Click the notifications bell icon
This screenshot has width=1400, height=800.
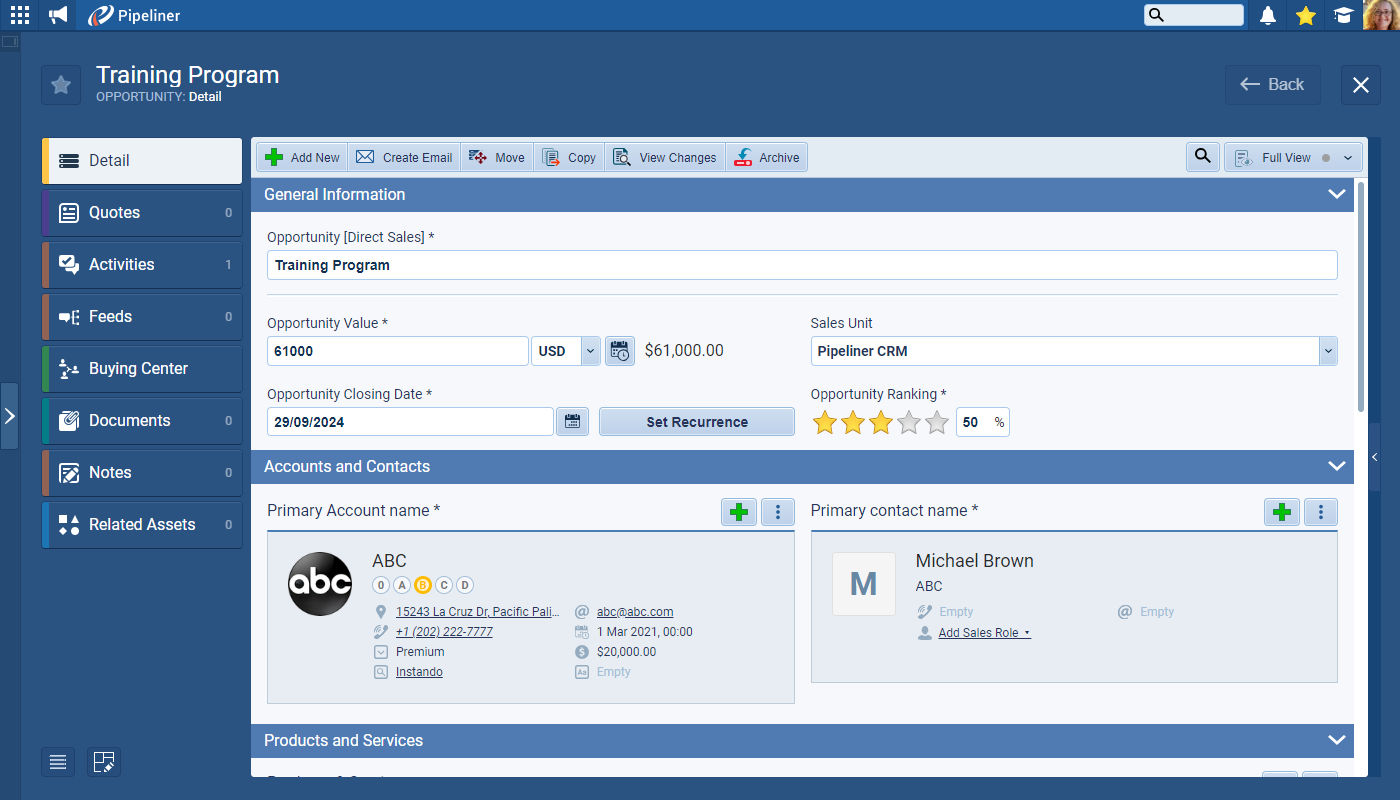click(1268, 15)
